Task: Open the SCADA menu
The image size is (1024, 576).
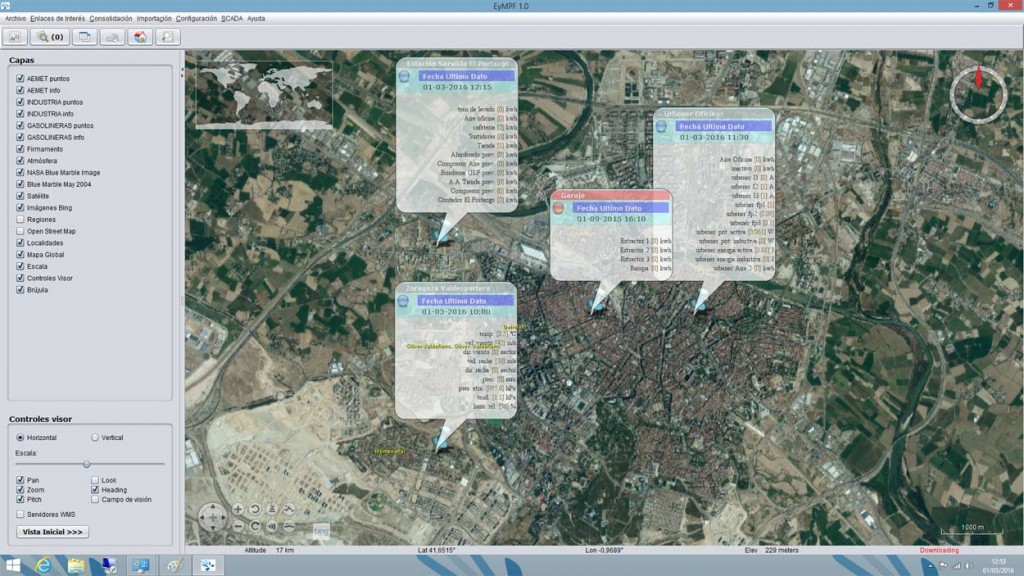Action: tap(232, 18)
